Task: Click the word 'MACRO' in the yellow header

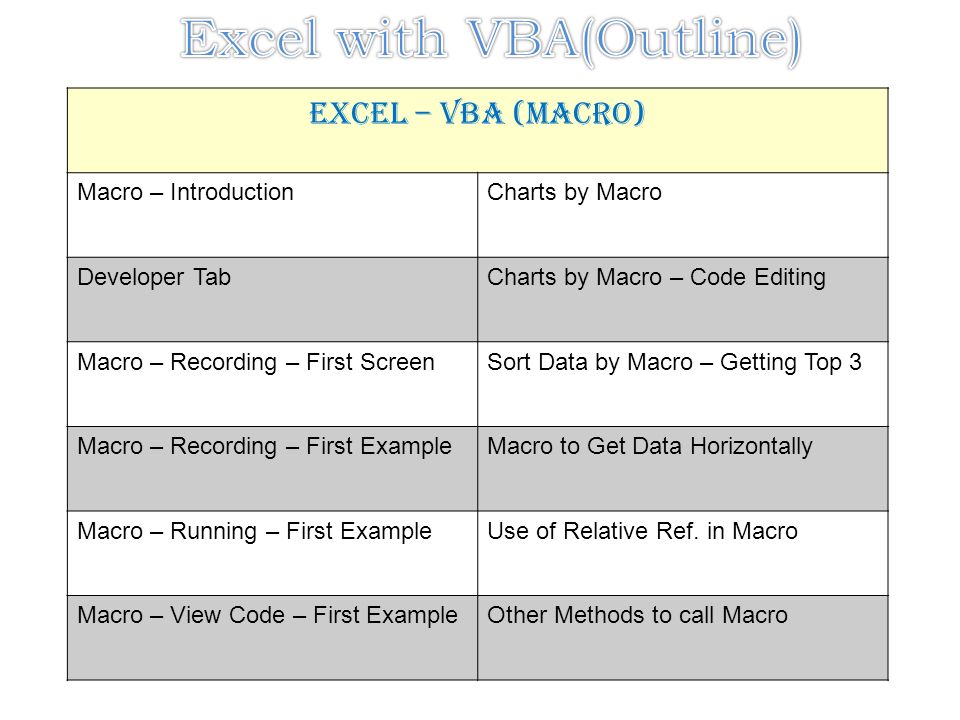Action: [x=579, y=114]
